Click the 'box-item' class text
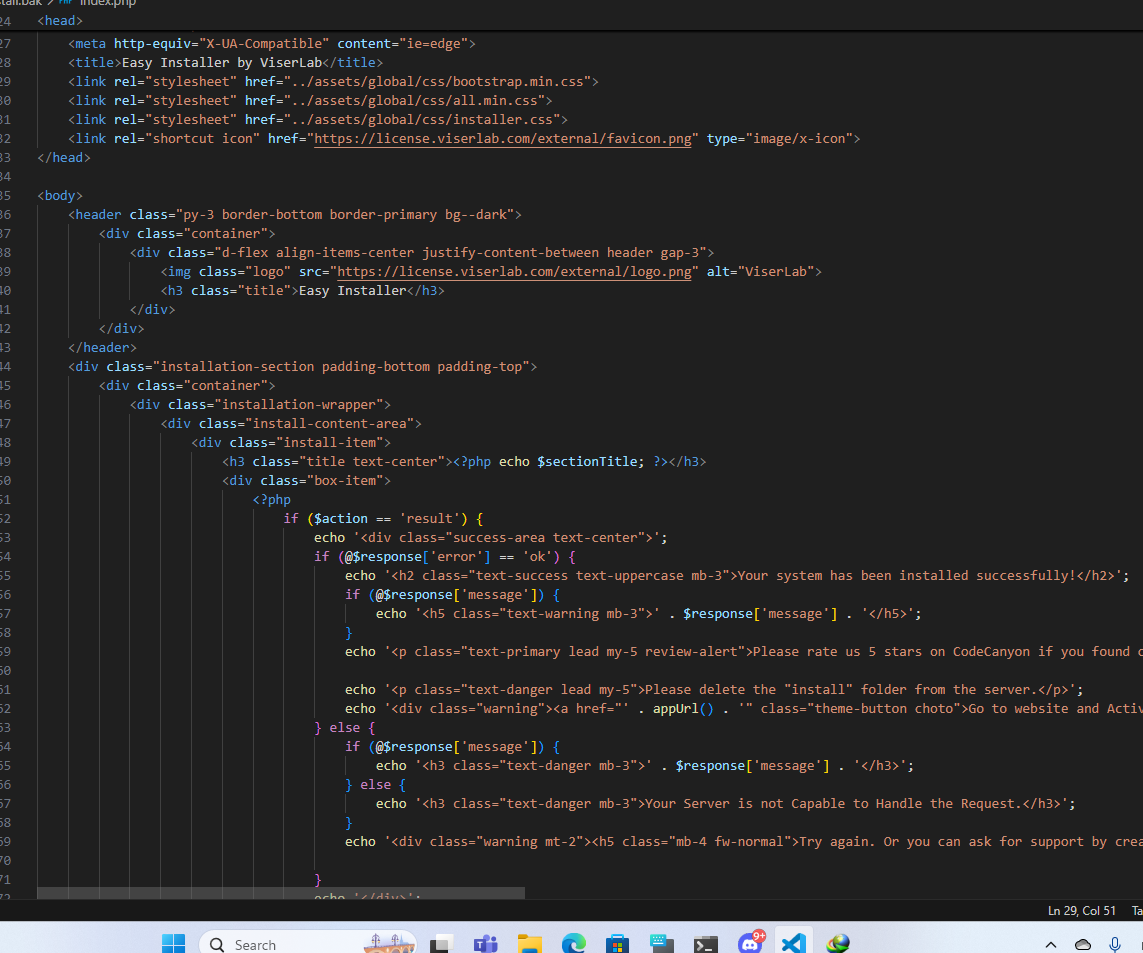1143x953 pixels. pyautogui.click(x=345, y=481)
